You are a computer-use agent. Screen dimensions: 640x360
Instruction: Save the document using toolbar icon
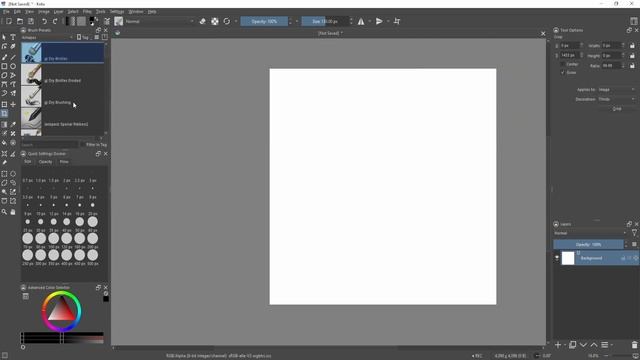(x=31, y=21)
